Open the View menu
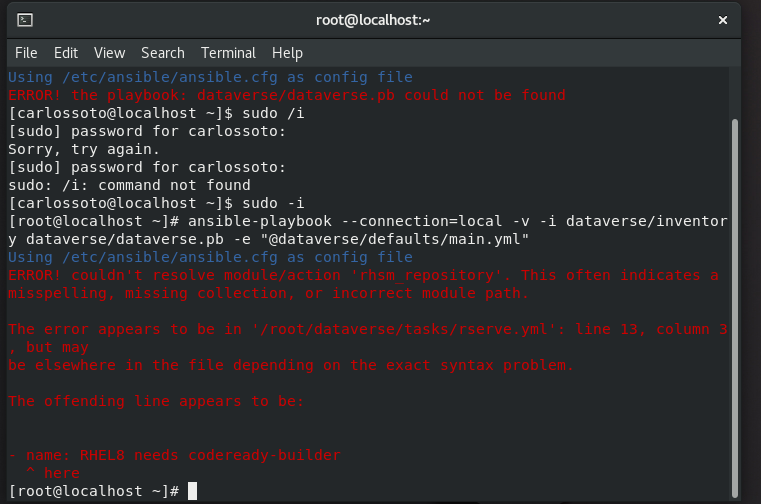The height and width of the screenshot is (504, 761). click(110, 53)
